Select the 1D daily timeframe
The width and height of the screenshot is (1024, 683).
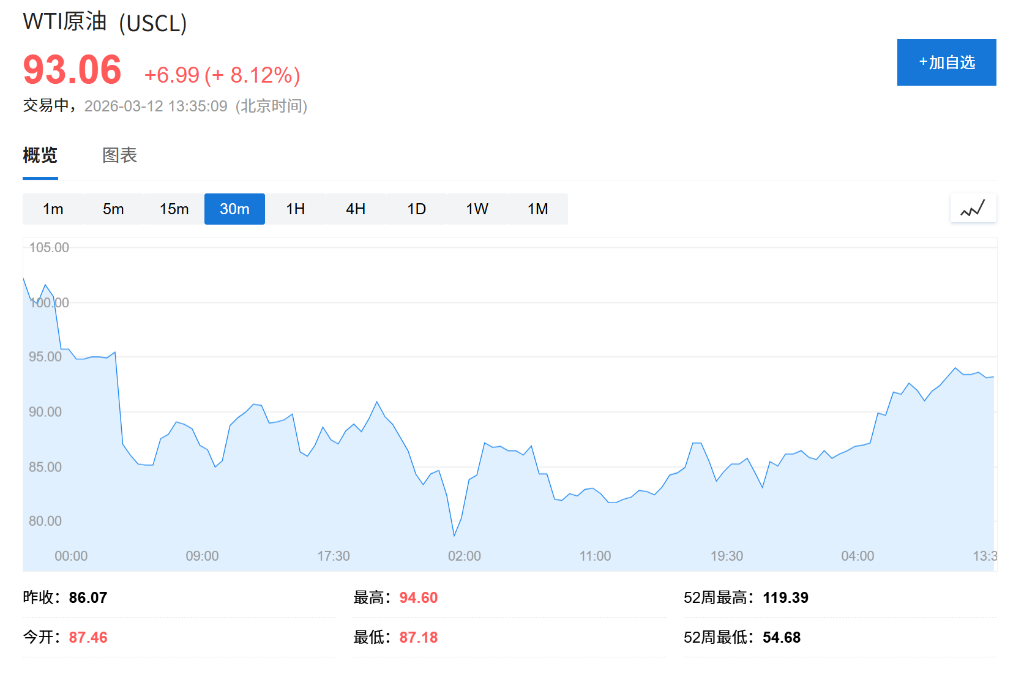(415, 209)
